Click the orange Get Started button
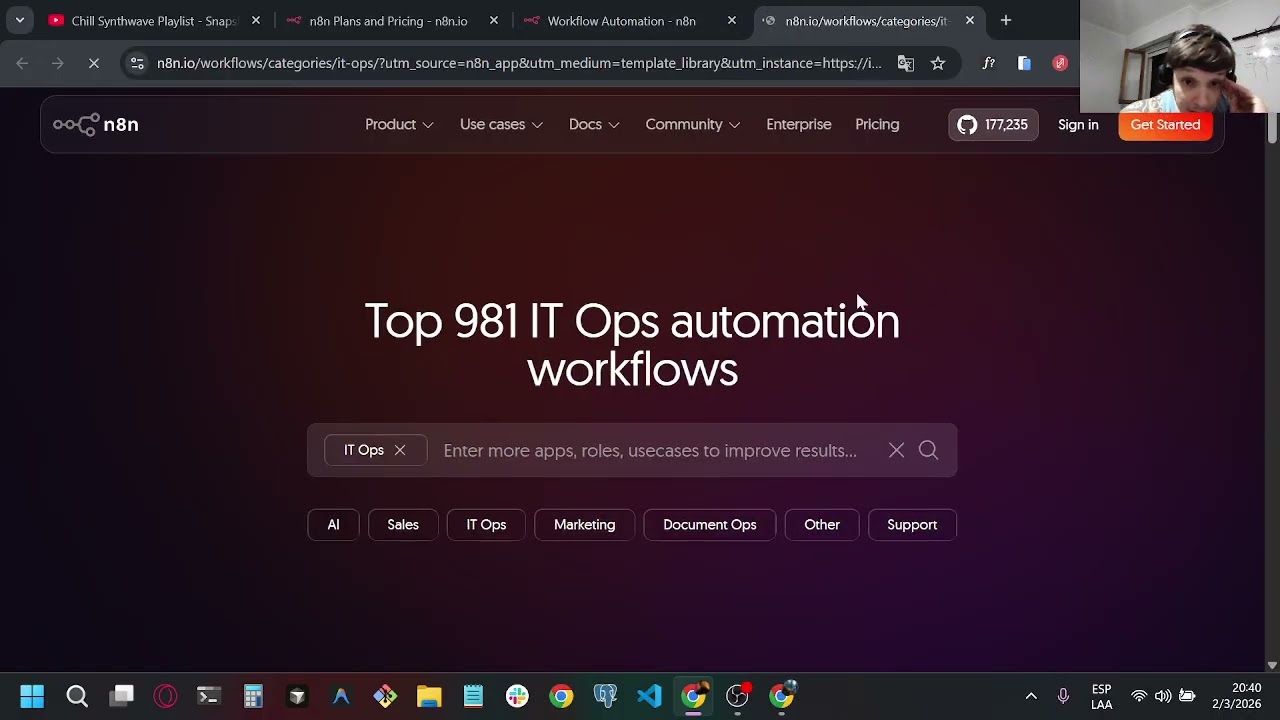Viewport: 1280px width, 720px height. click(1165, 125)
